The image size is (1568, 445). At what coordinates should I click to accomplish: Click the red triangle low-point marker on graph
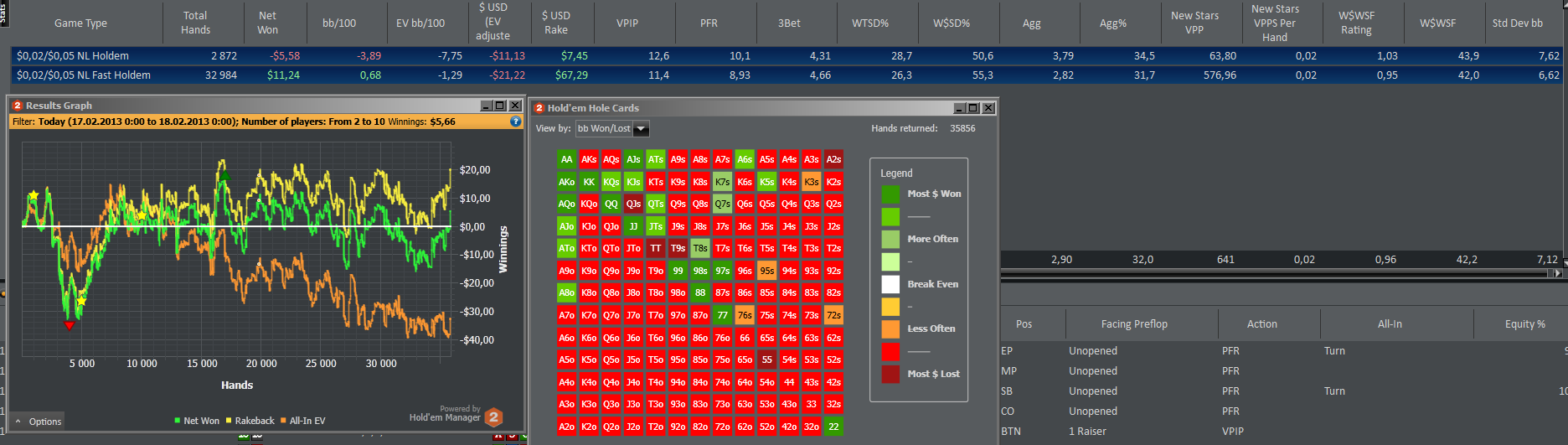pos(70,325)
